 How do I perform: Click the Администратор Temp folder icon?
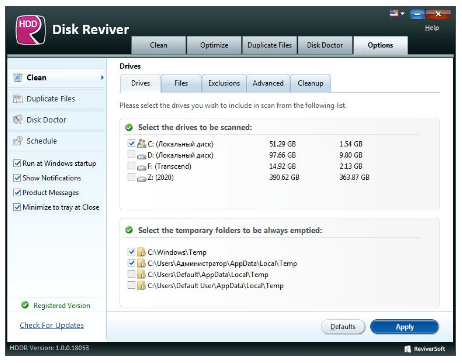tap(141, 263)
